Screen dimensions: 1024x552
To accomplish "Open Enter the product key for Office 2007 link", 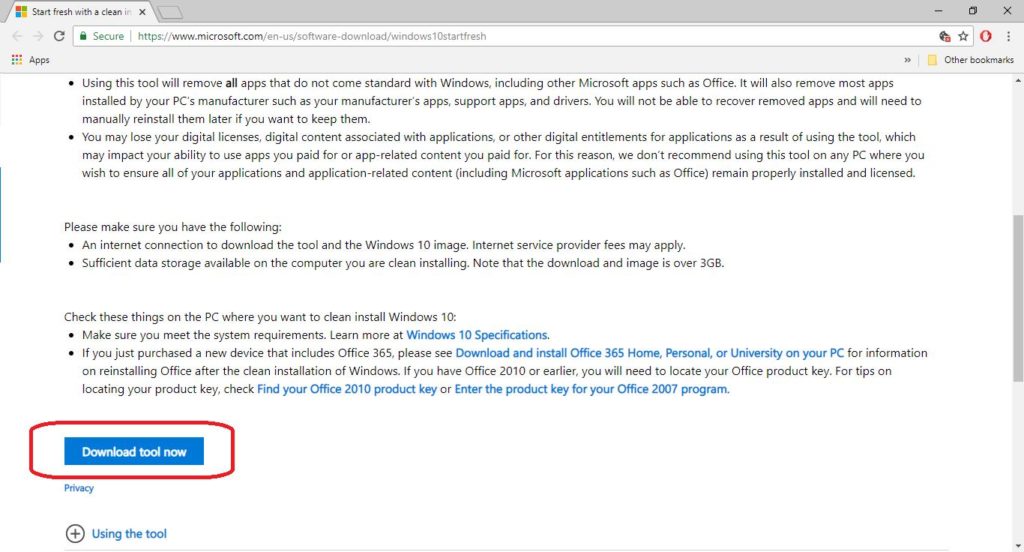I will tap(592, 389).
